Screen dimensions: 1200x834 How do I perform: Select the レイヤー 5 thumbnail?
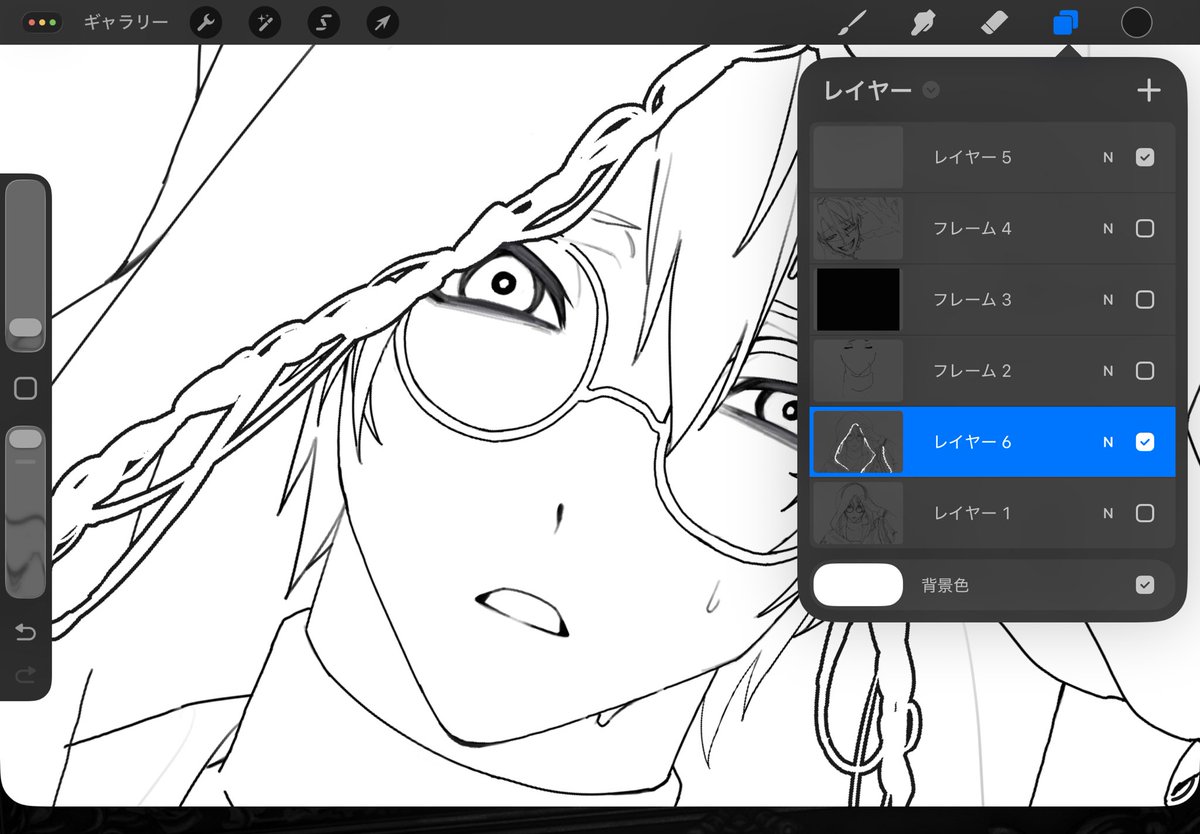859,157
